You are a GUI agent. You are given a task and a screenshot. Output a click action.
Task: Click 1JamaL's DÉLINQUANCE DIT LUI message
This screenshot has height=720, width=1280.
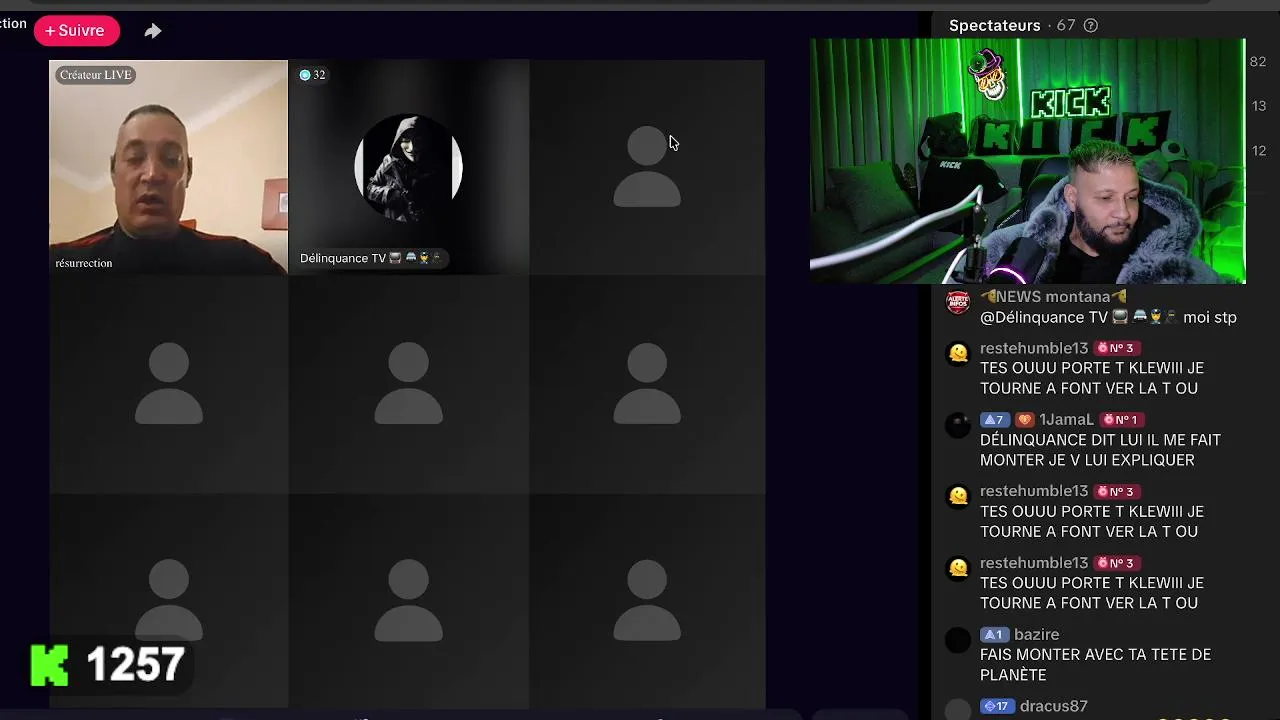pos(1100,450)
